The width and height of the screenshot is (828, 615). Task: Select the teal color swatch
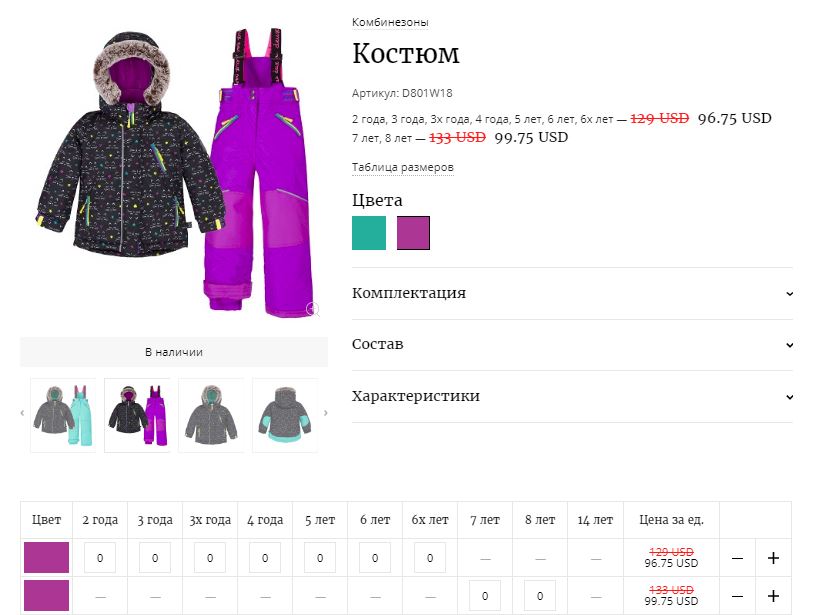tap(369, 233)
